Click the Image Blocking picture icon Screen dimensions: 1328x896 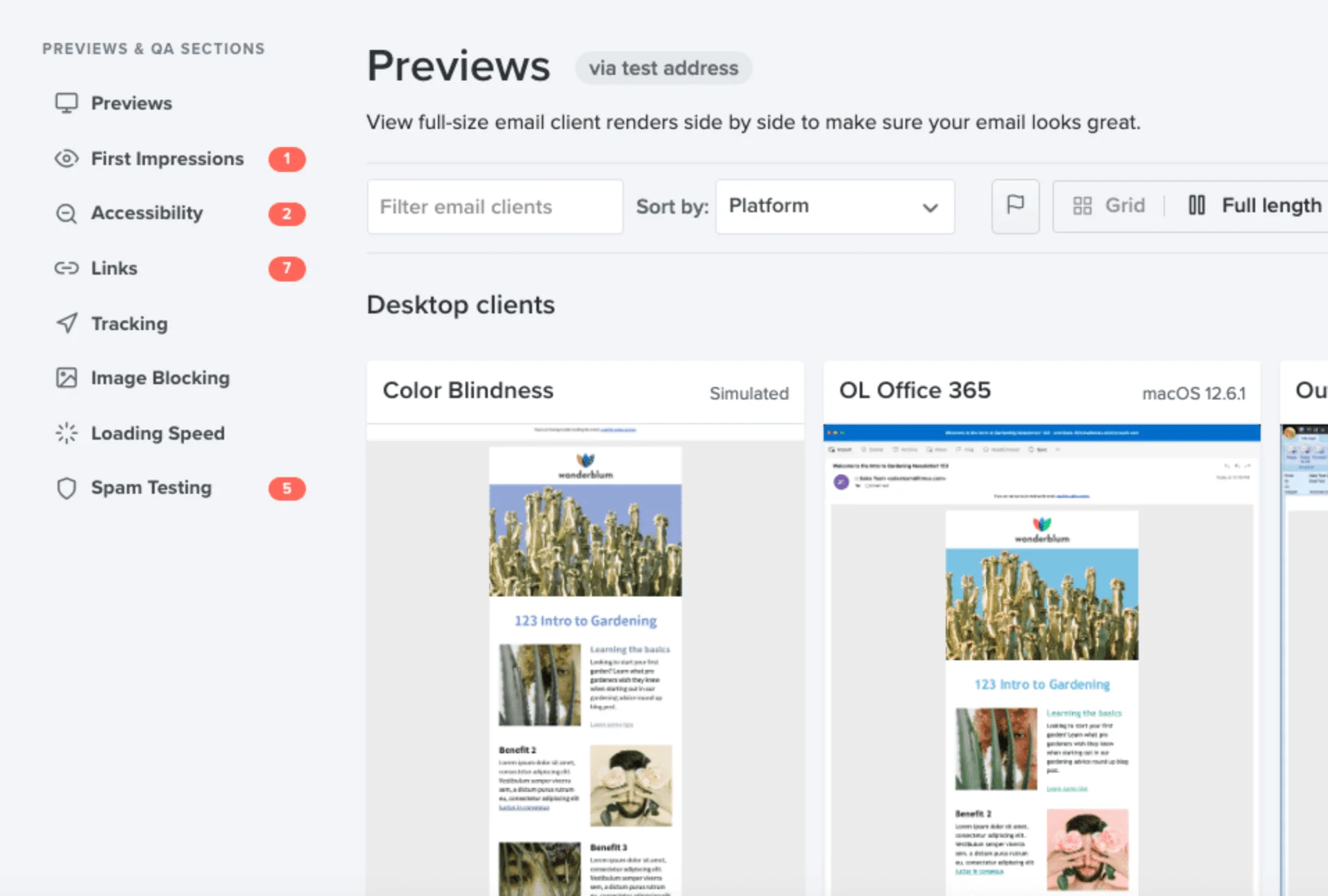point(67,378)
